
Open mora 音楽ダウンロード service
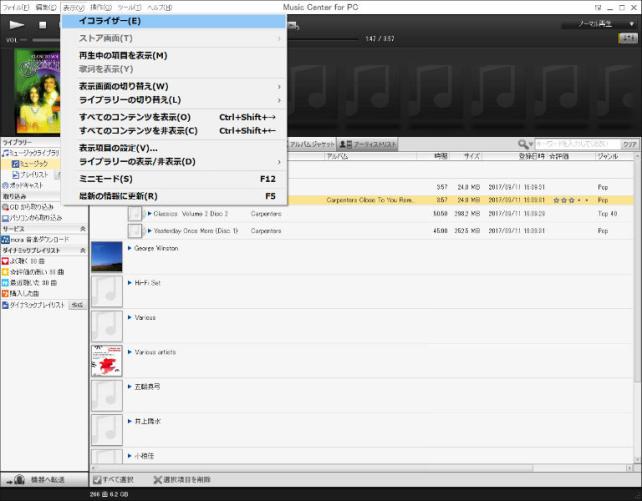click(x=35, y=239)
